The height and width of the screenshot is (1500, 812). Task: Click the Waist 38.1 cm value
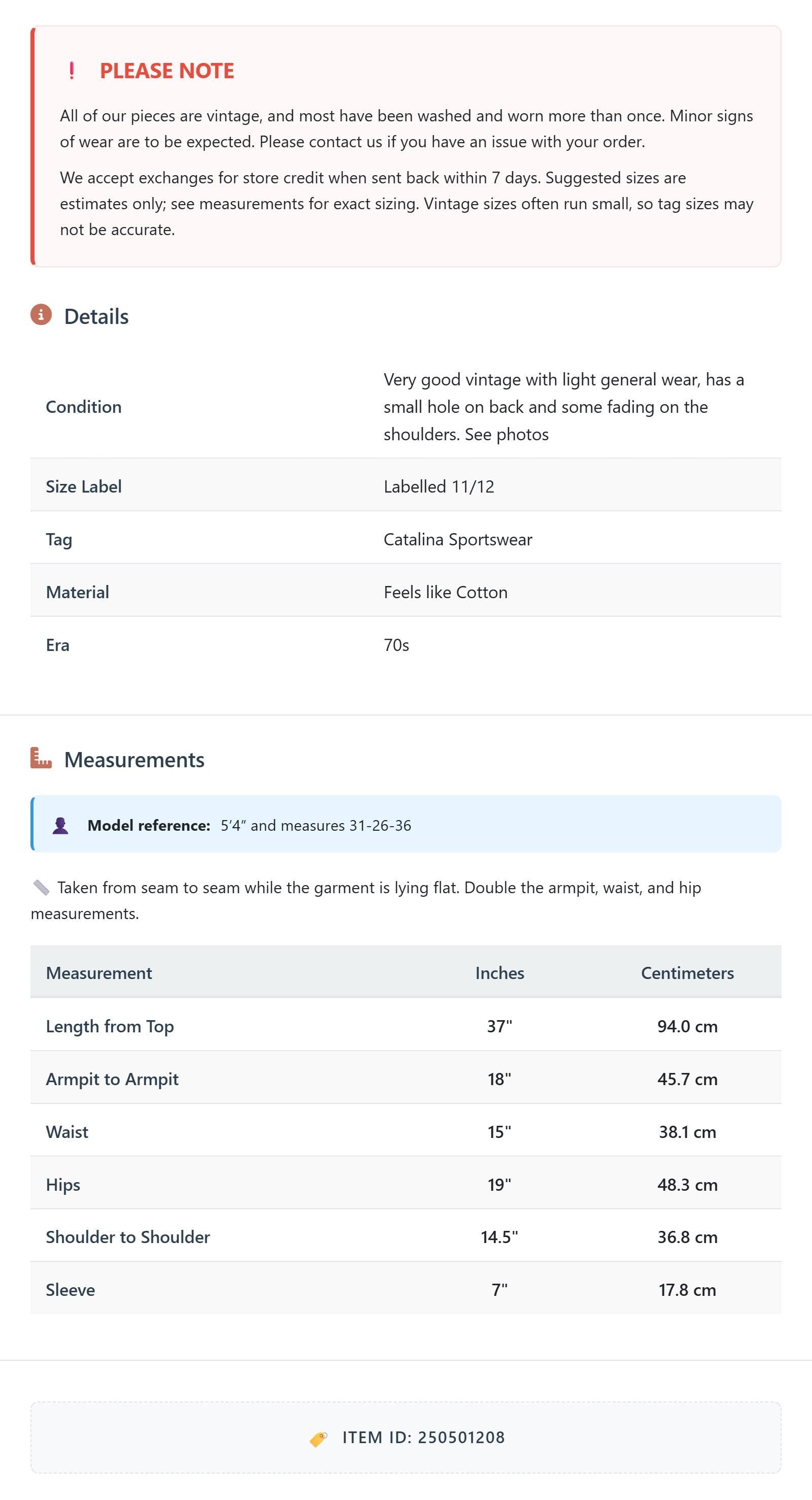pyautogui.click(x=688, y=1132)
